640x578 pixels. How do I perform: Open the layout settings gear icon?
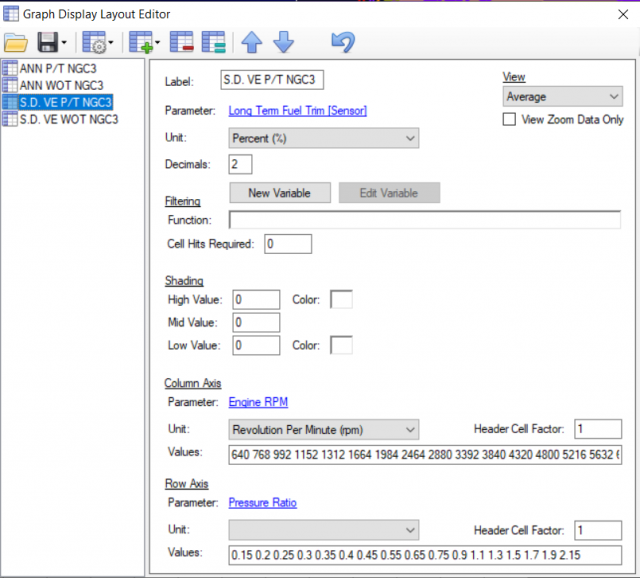[94, 43]
